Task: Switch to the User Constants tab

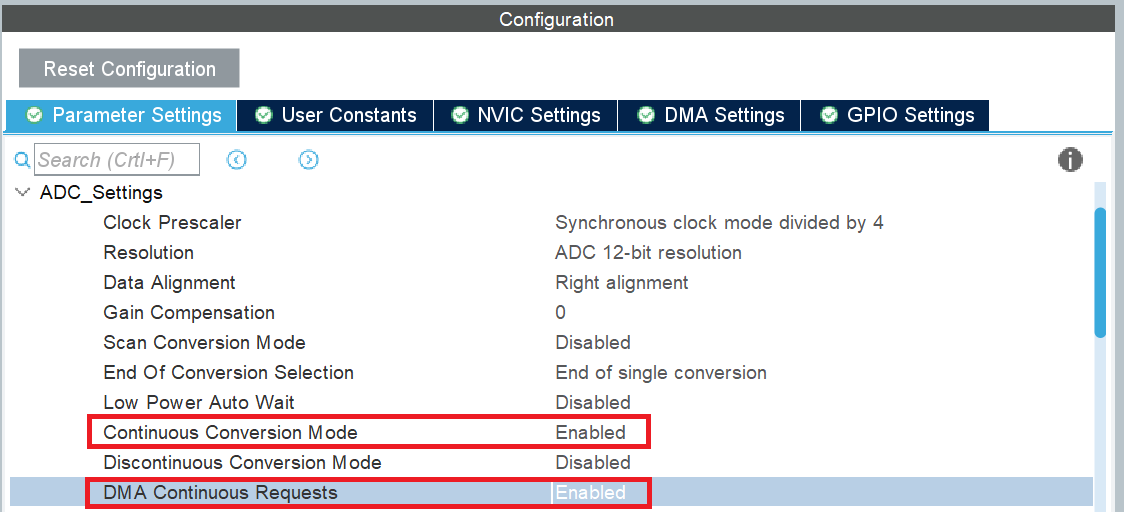Action: (335, 115)
